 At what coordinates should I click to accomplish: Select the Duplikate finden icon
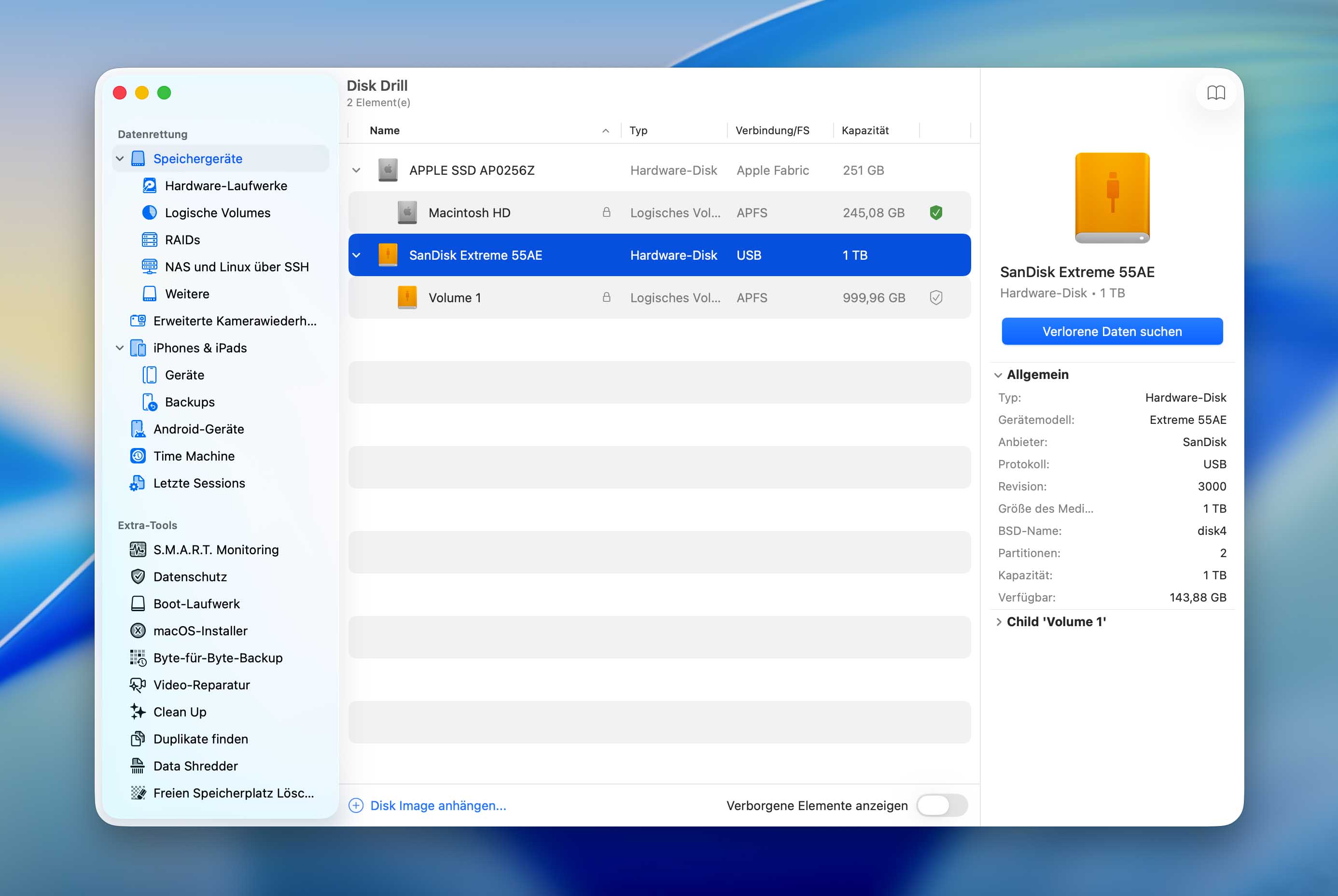[138, 739]
